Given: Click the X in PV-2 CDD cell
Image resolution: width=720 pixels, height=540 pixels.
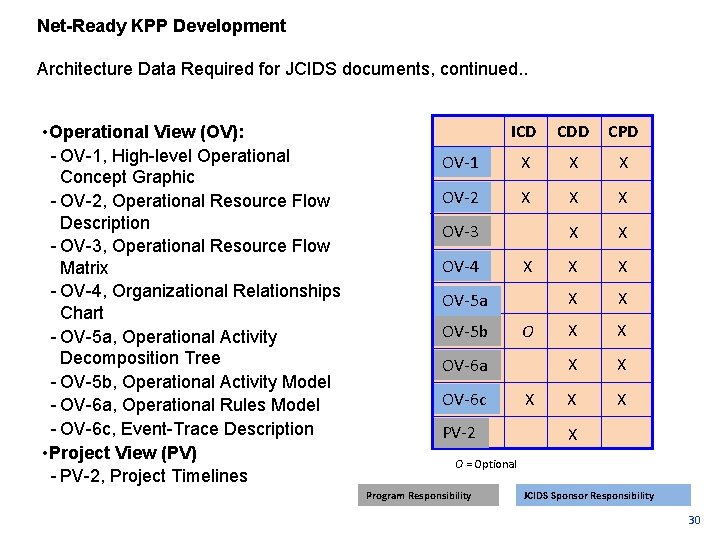Looking at the screenshot, I should 573,434.
